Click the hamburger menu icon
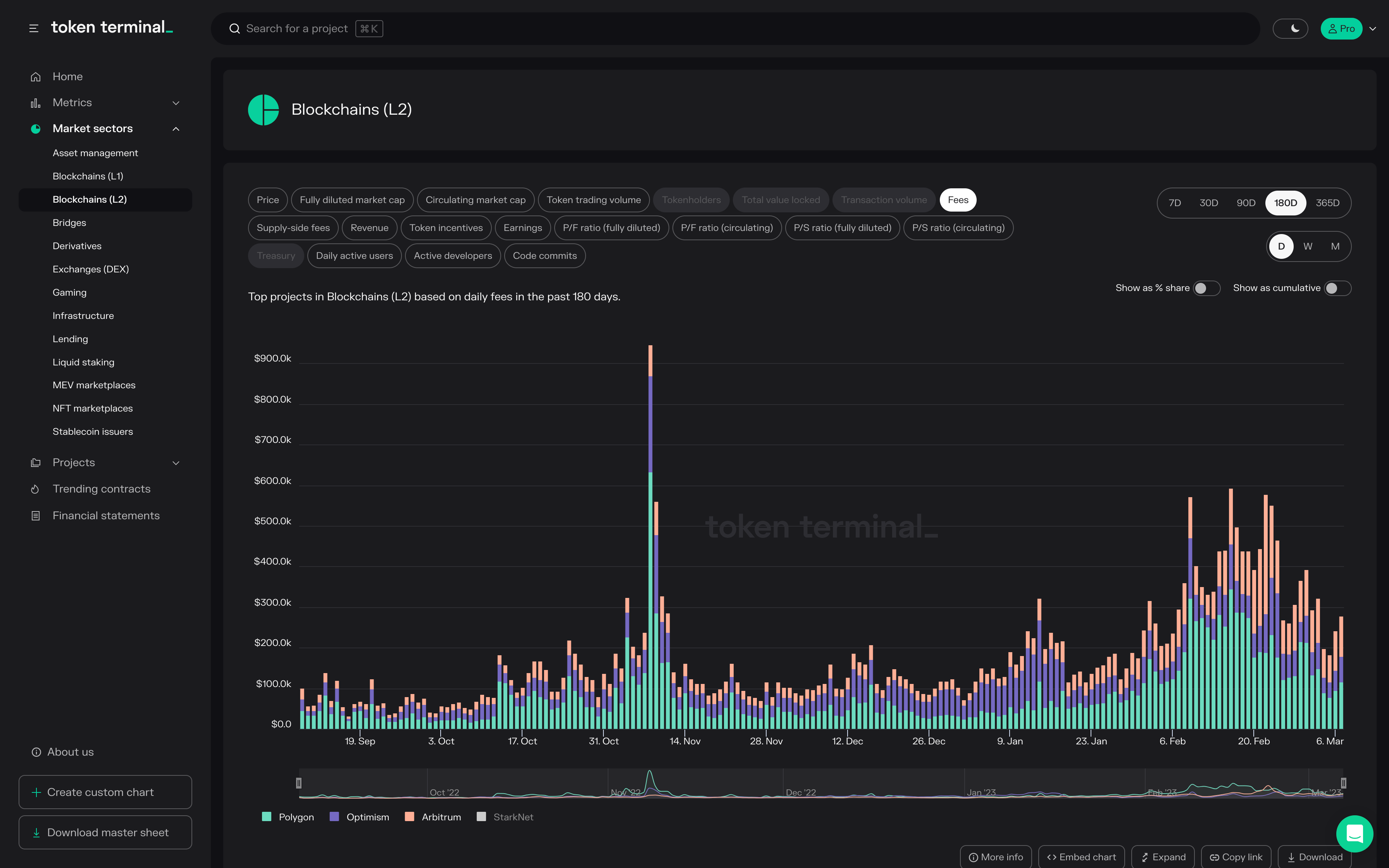Viewport: 1389px width, 868px height. point(34,28)
